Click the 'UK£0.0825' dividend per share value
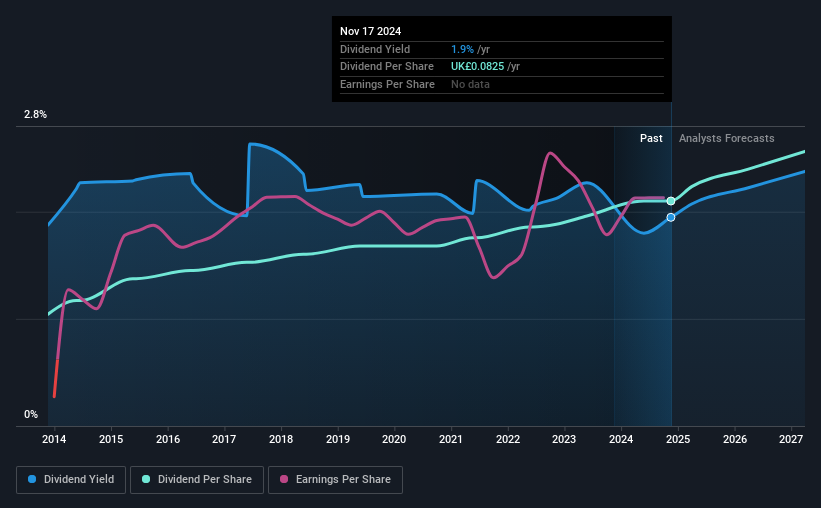This screenshot has width=821, height=508. point(478,67)
